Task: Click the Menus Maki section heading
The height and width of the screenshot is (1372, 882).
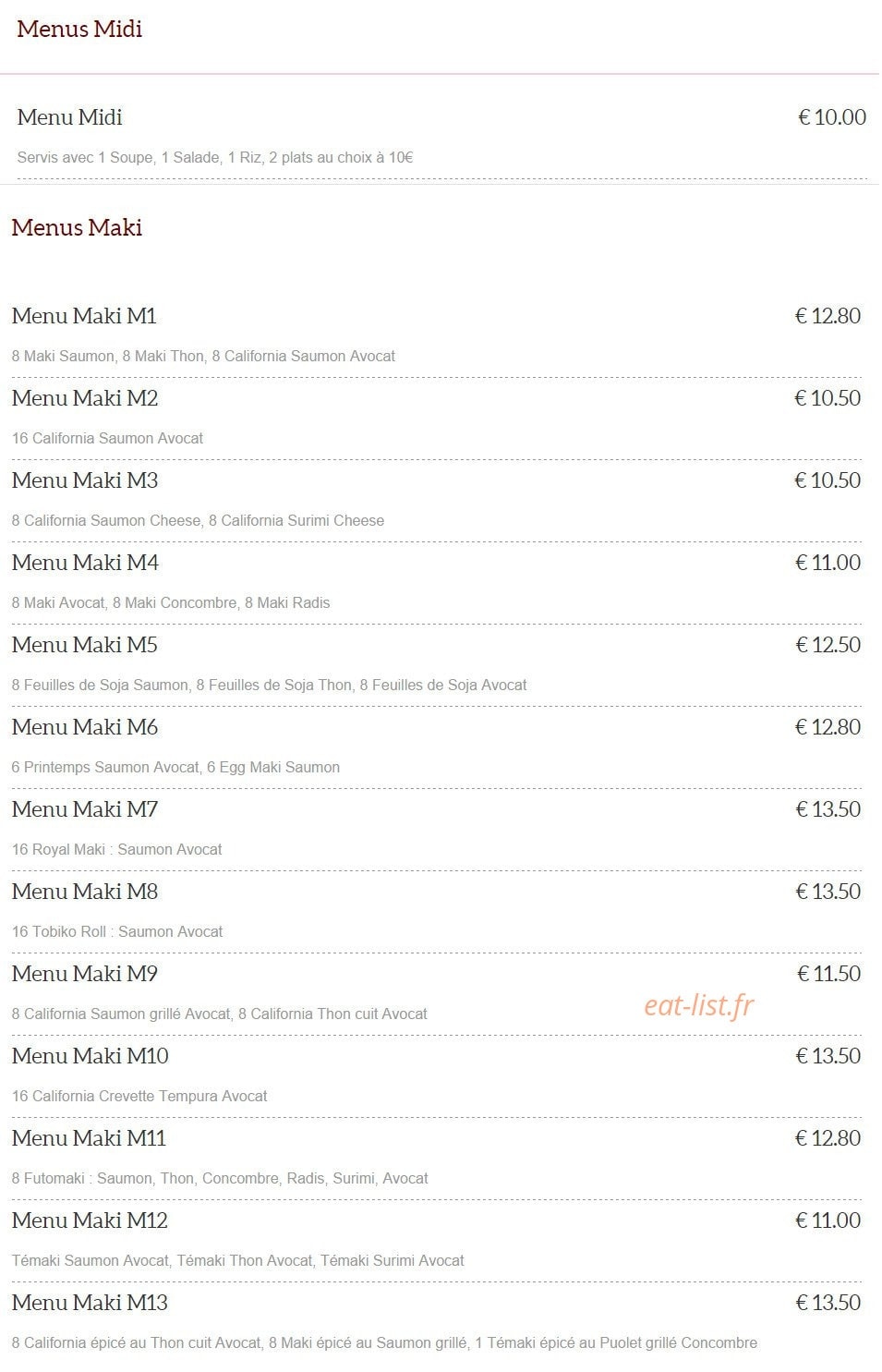Action: (x=77, y=227)
